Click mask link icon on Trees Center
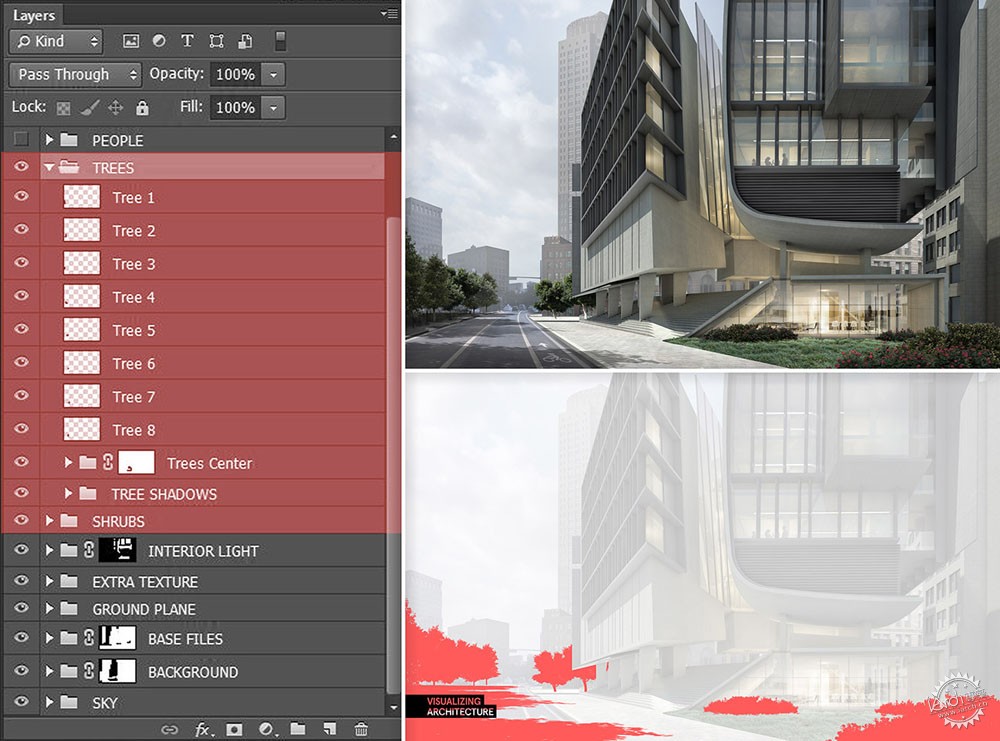The width and height of the screenshot is (1000, 741). tap(108, 462)
